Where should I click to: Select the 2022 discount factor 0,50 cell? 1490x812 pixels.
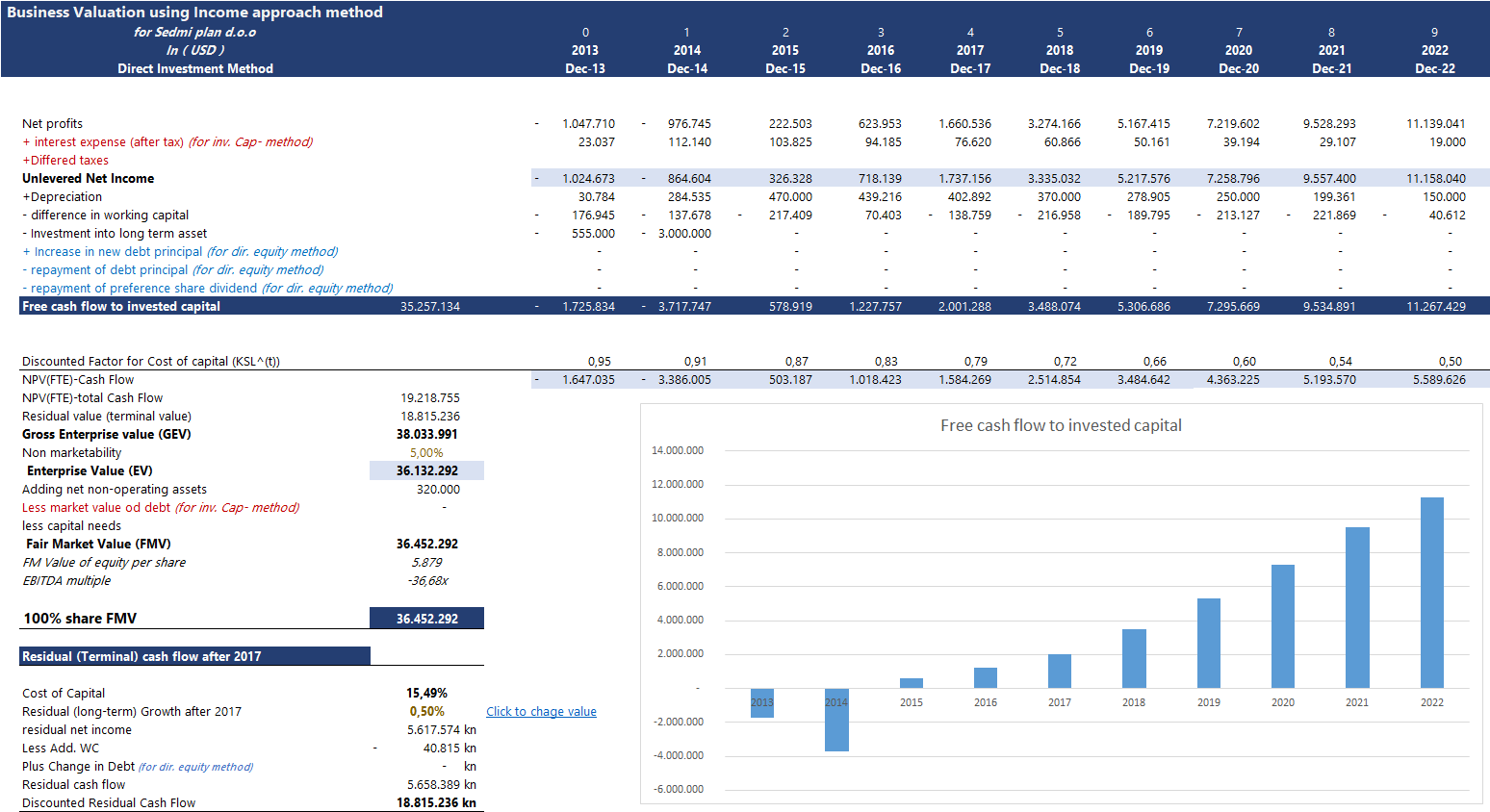[x=1450, y=362]
